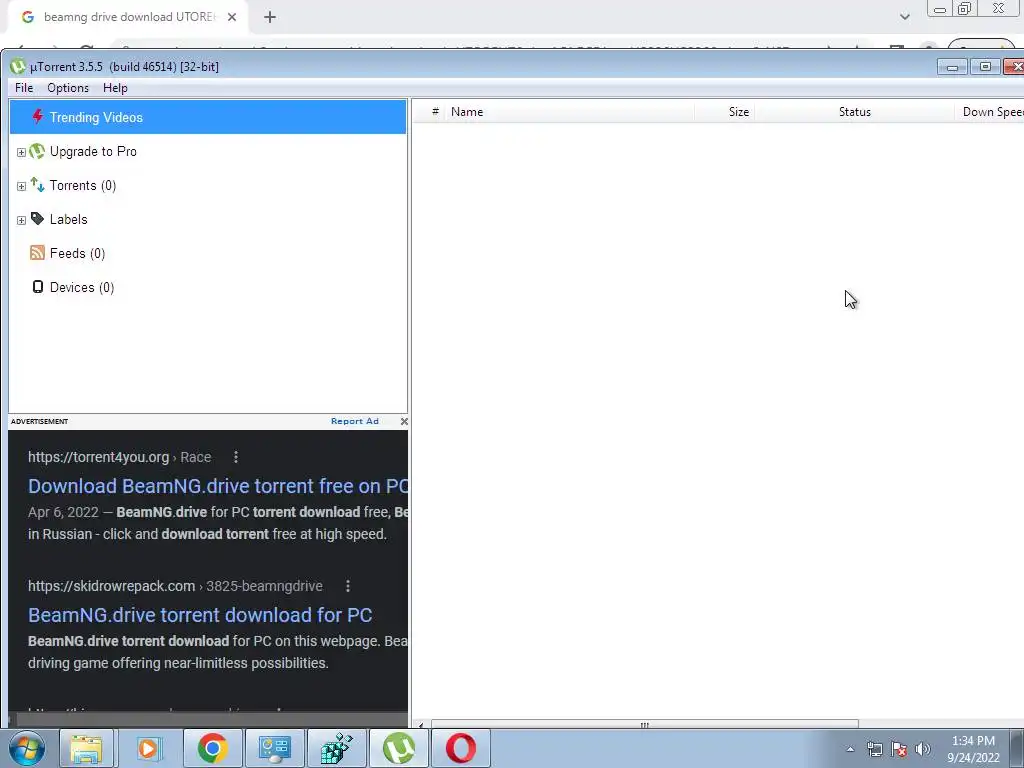Screen dimensions: 1024x768
Task: Sort torrents by # column
Action: tap(435, 112)
